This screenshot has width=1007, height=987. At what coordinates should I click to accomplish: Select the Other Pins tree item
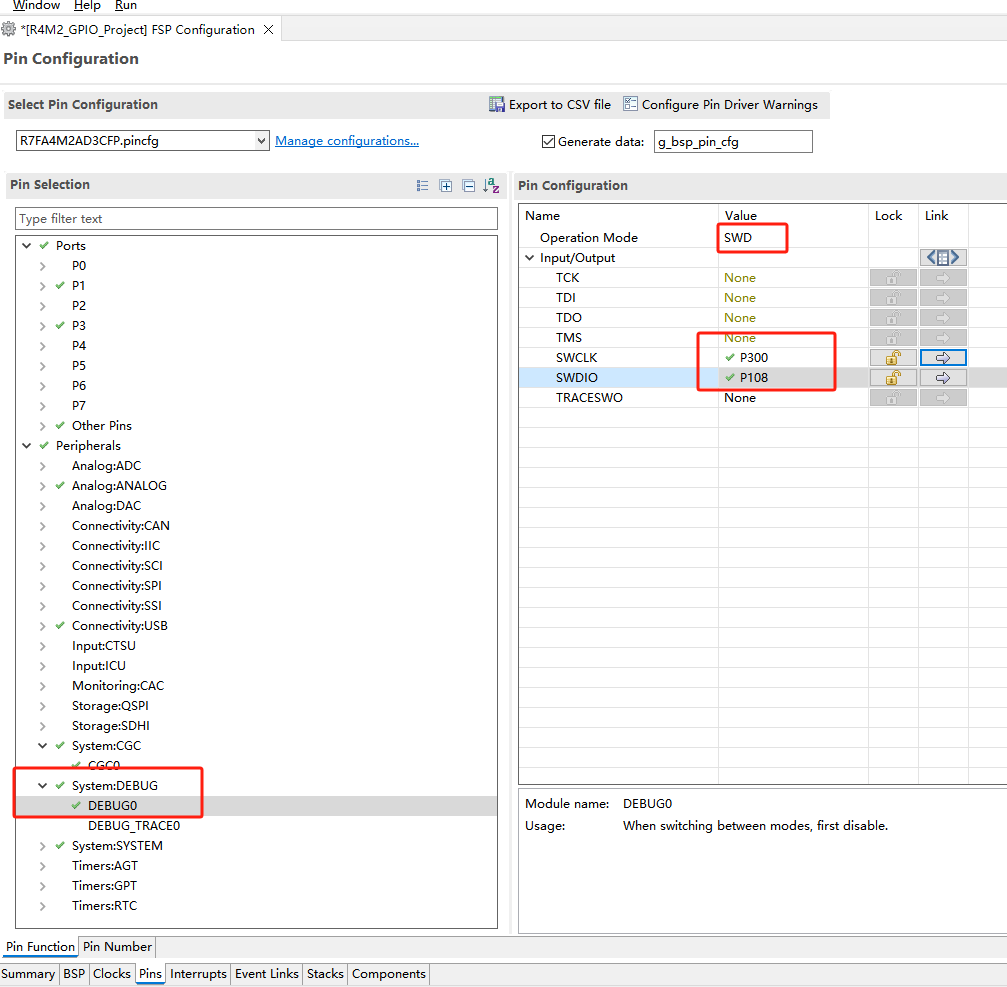point(101,426)
